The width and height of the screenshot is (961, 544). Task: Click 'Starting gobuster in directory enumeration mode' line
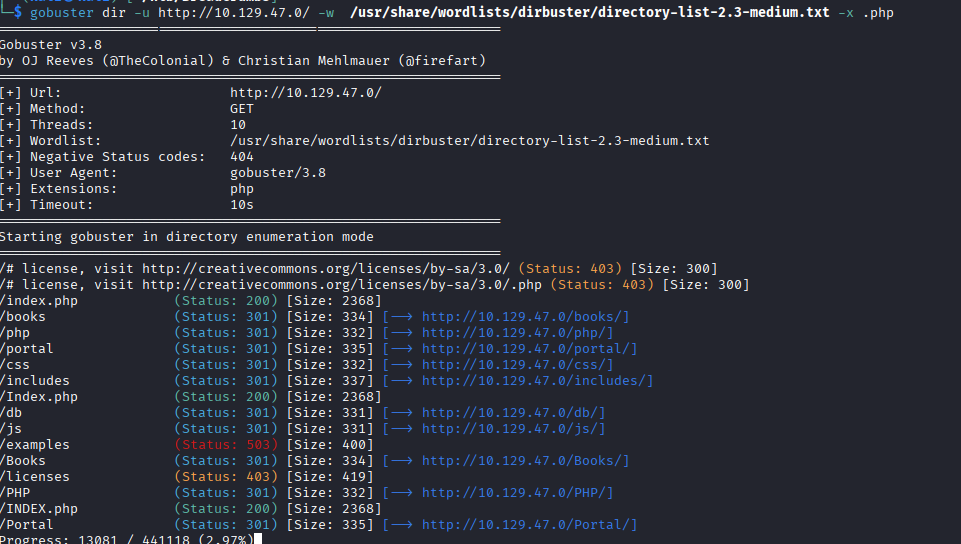(186, 236)
